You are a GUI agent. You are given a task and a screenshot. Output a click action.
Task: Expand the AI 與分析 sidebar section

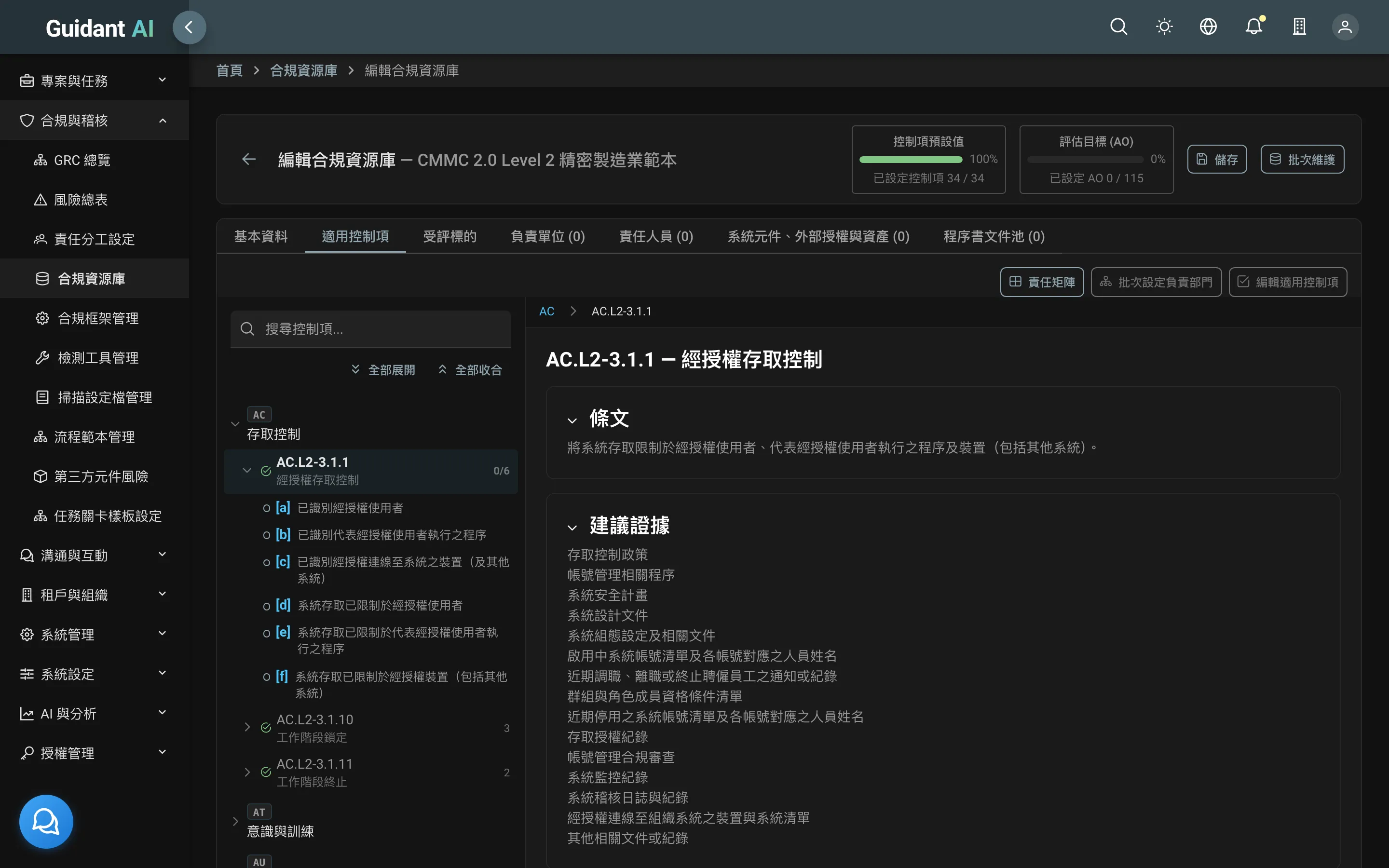(94, 714)
